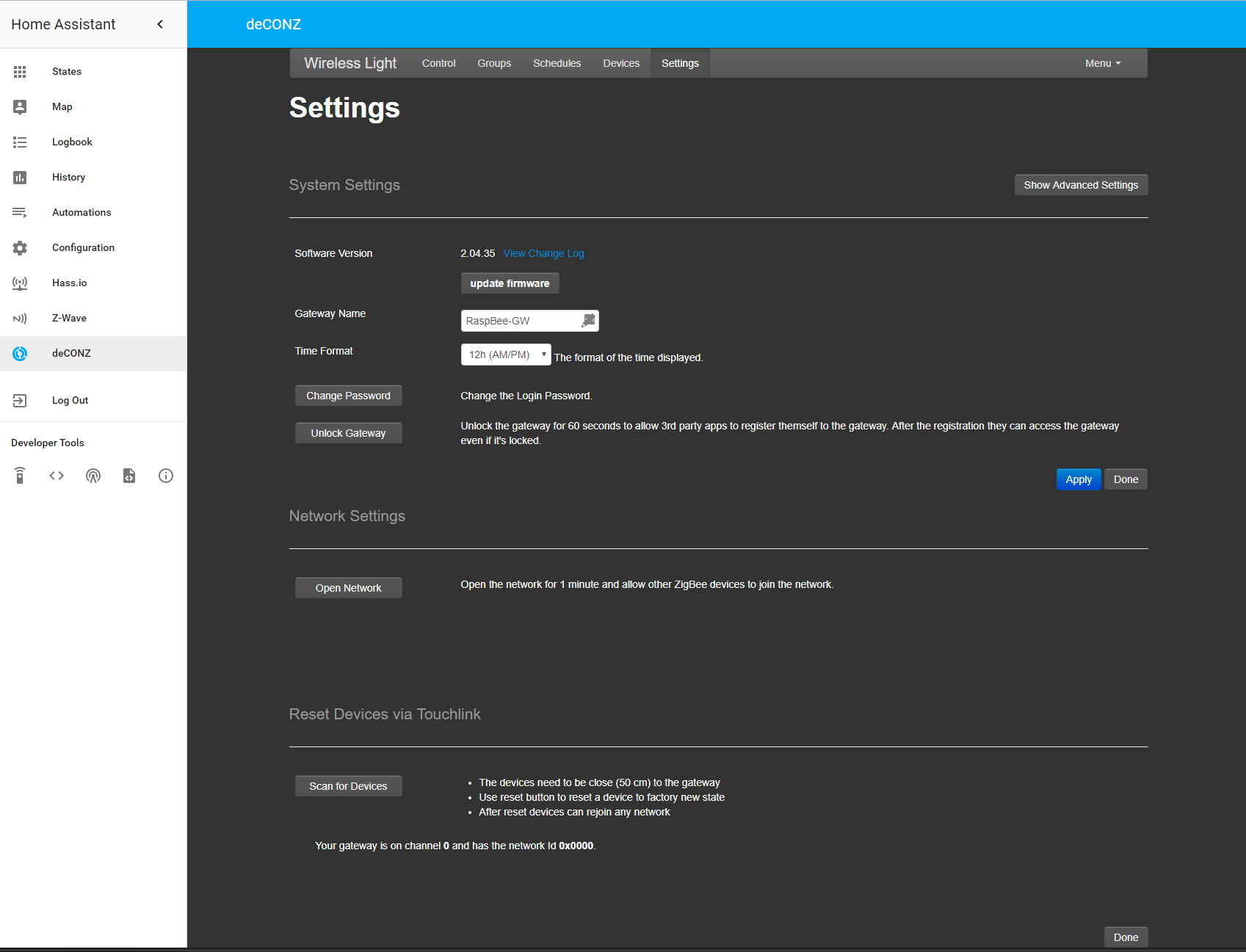Viewport: 1246px width, 952px height.
Task: Switch to the Groups tab
Action: tap(494, 63)
